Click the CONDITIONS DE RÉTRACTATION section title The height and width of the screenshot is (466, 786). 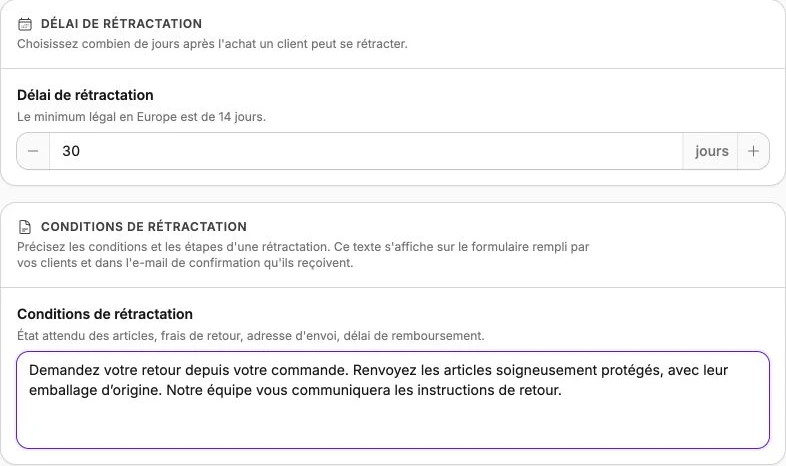[144, 226]
